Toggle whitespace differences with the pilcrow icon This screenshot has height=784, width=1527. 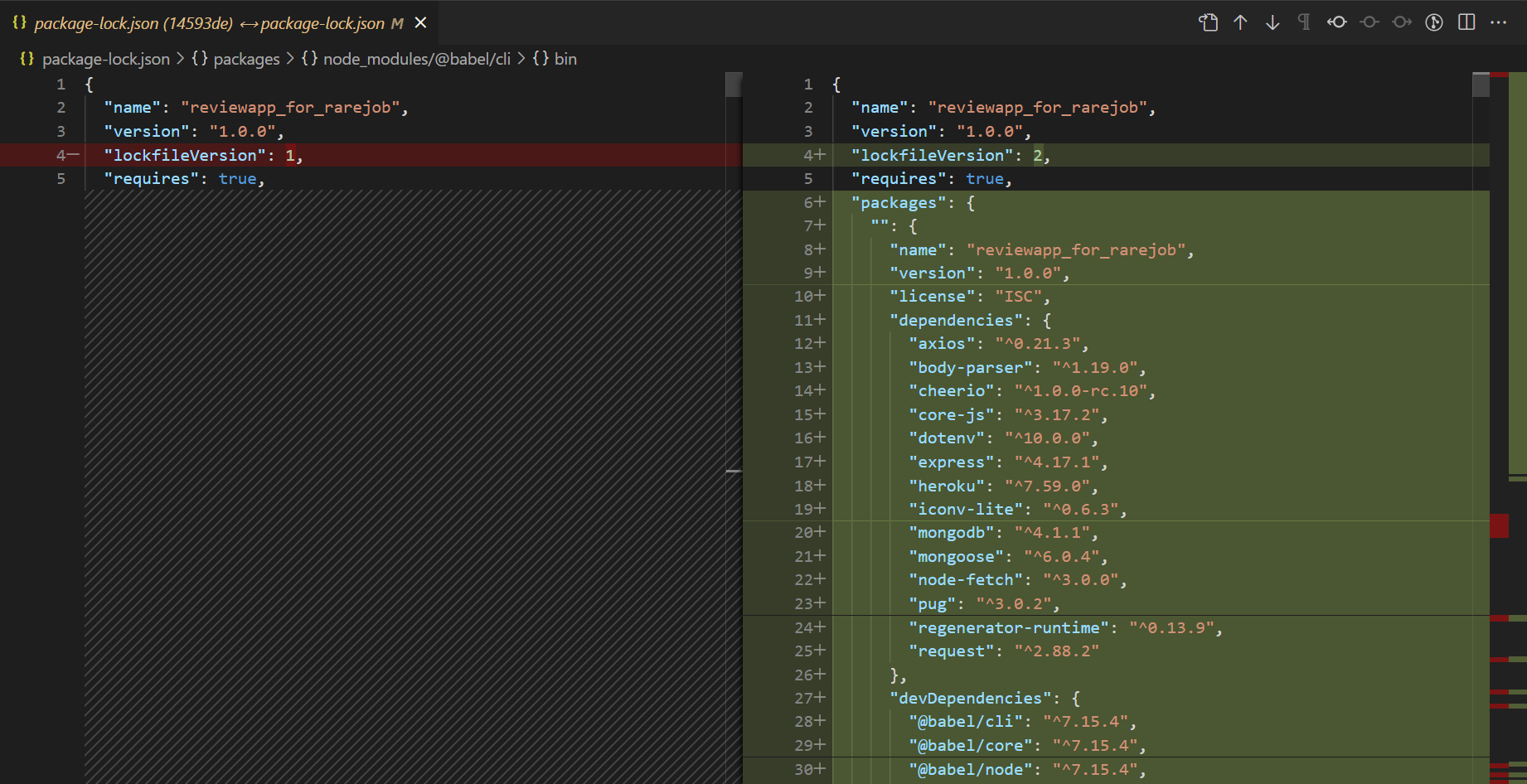(1302, 22)
